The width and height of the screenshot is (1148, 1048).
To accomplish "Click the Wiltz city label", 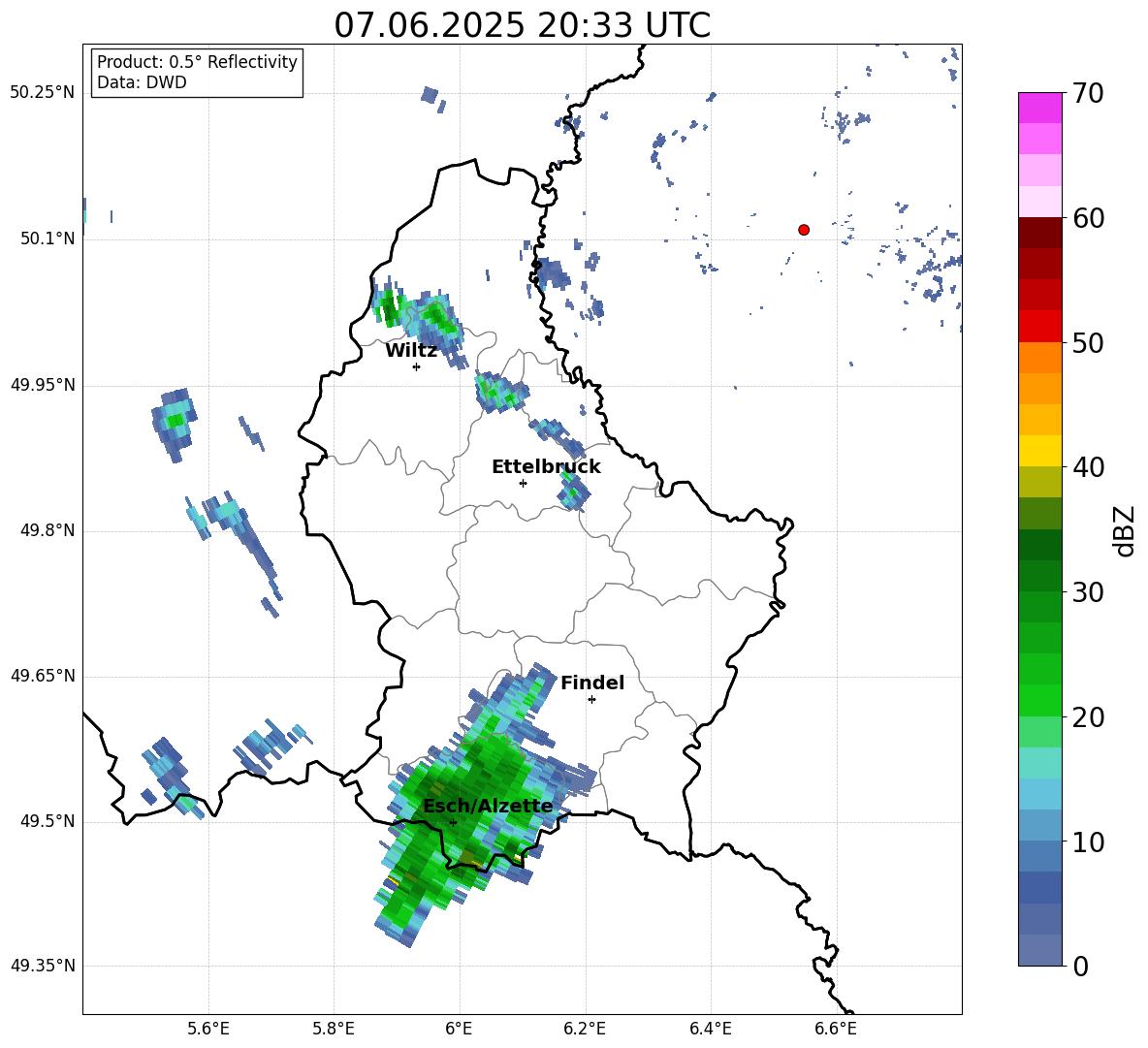I will tap(411, 351).
